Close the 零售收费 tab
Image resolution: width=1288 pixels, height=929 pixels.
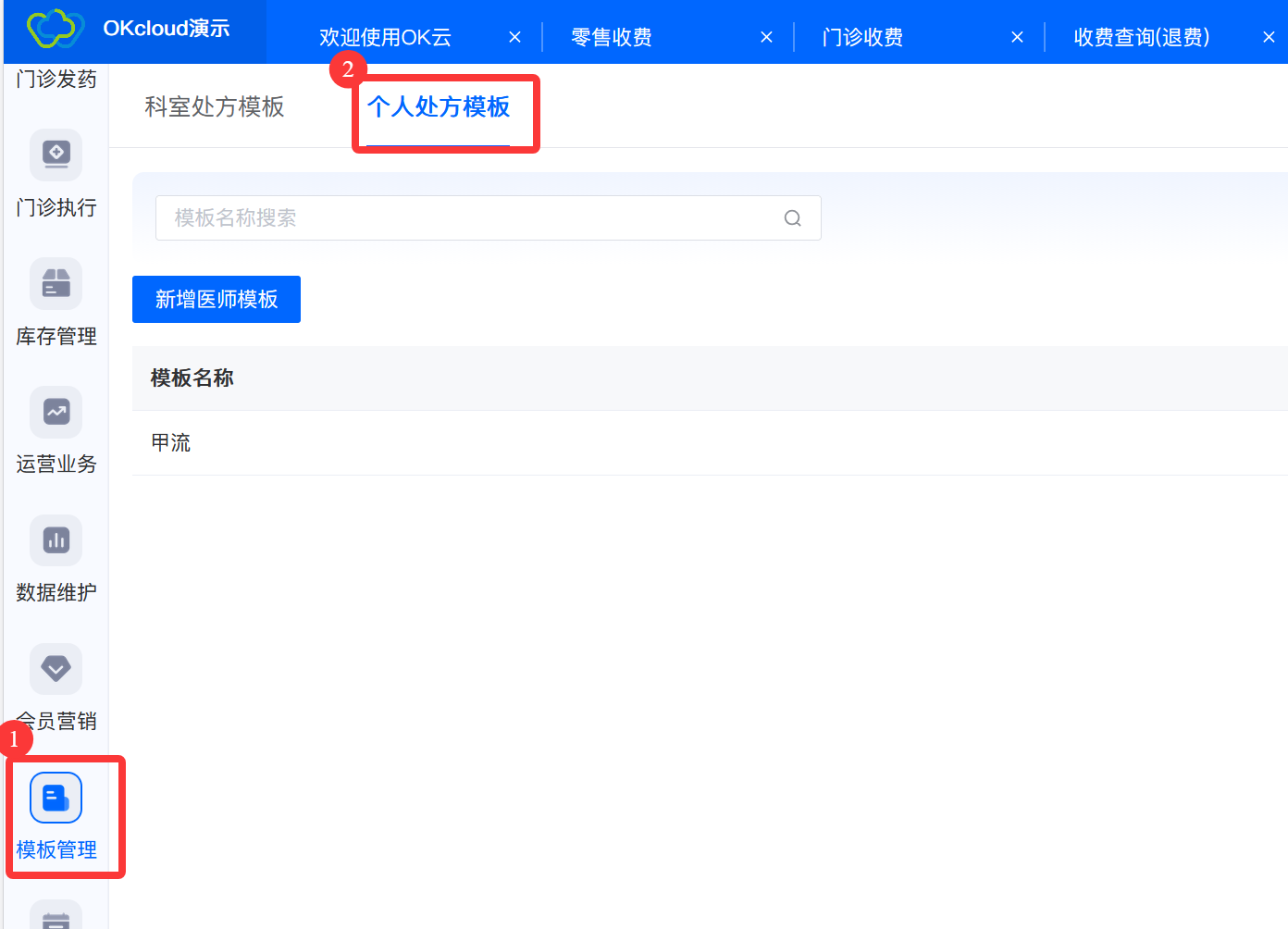[x=766, y=37]
